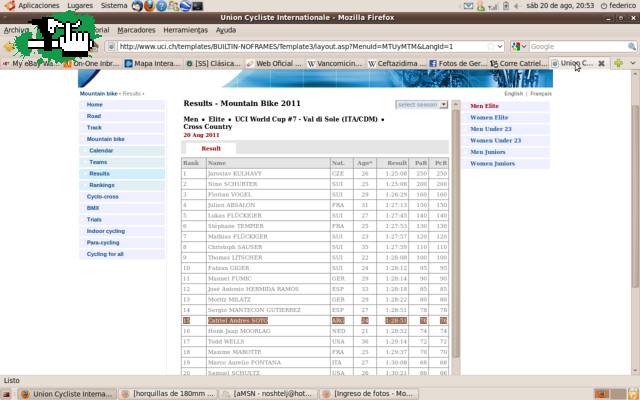Select Nino SCHURTER row name
The image size is (640, 400).
[232, 184]
